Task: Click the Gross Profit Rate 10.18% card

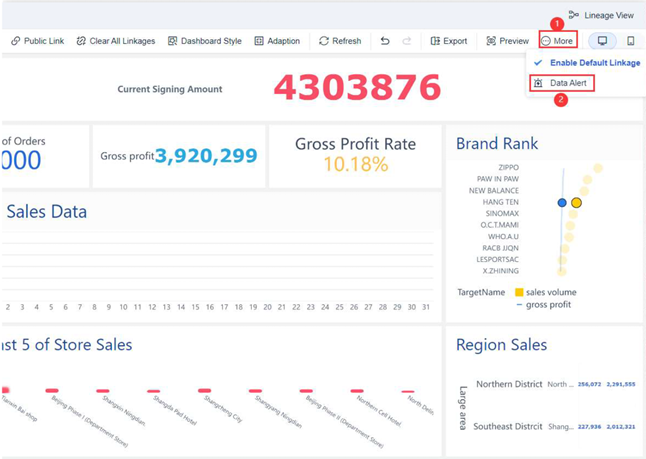Action: (x=355, y=156)
